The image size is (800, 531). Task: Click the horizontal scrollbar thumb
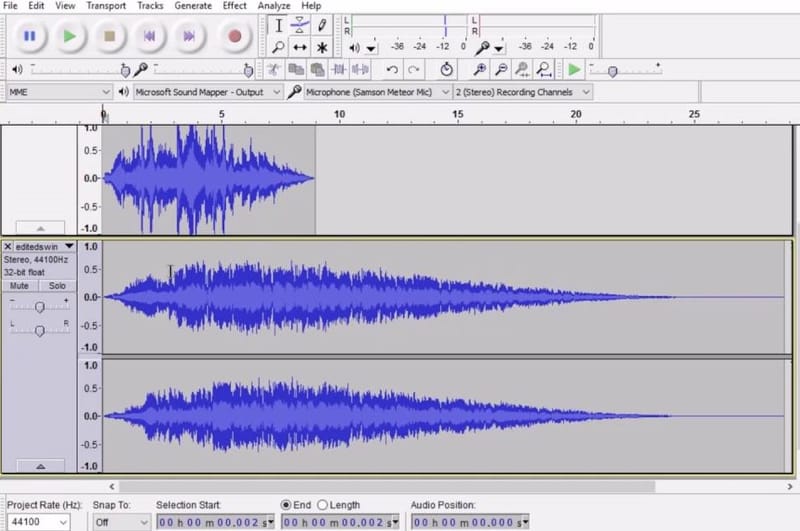pyautogui.click(x=387, y=486)
